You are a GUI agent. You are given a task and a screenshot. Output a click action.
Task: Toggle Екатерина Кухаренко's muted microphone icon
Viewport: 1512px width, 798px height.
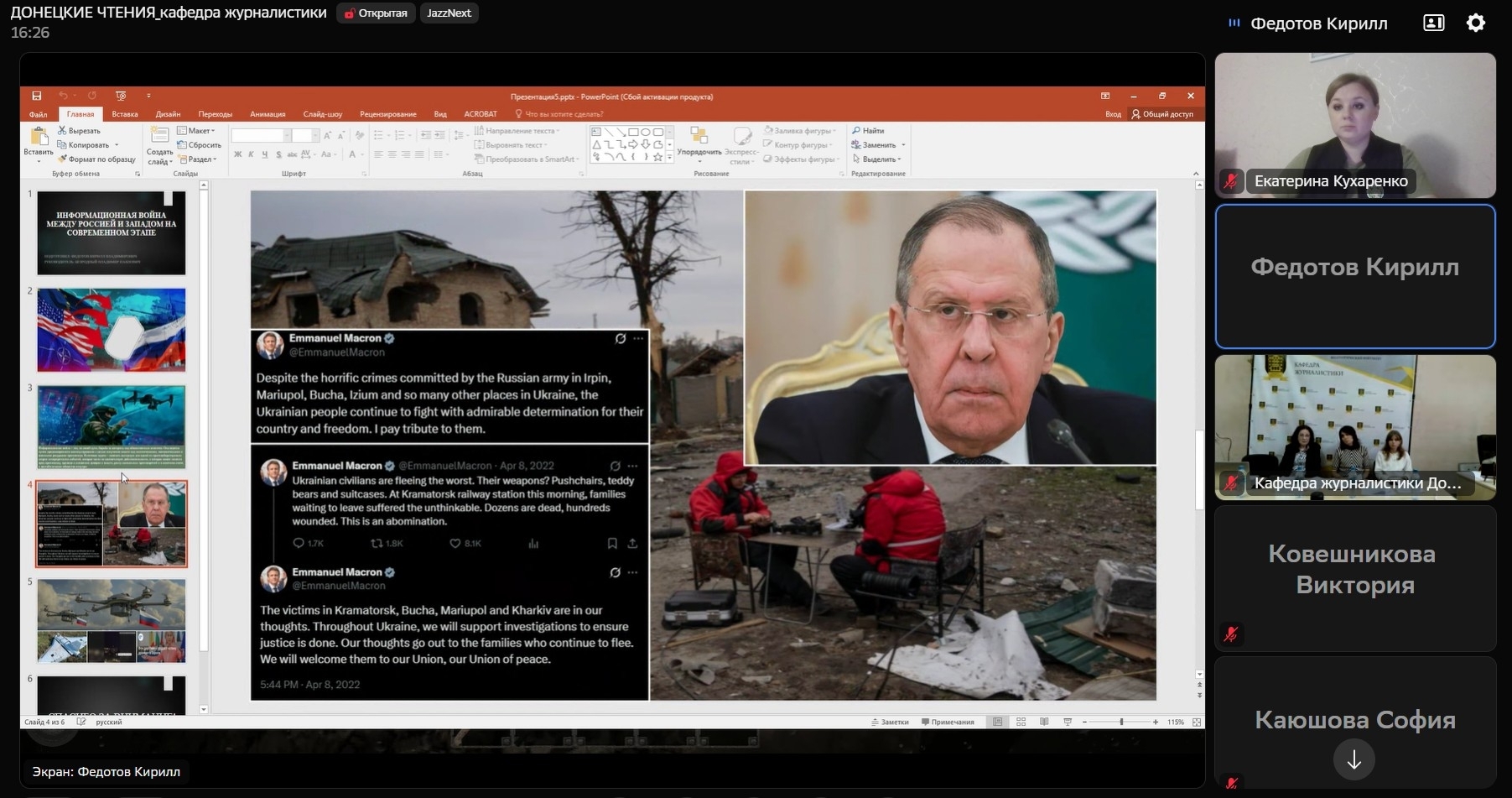(1230, 181)
